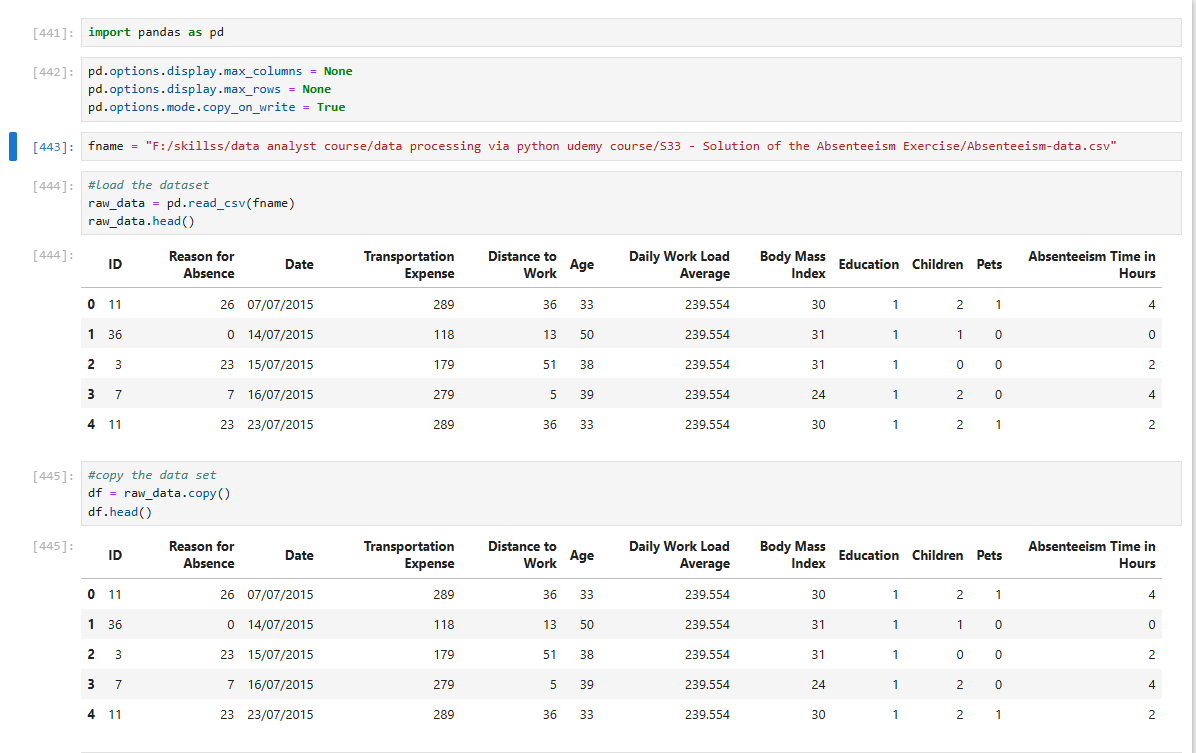The width and height of the screenshot is (1196, 753).
Task: Click 'Transportation Expense' header in output 445
Action: (409, 555)
